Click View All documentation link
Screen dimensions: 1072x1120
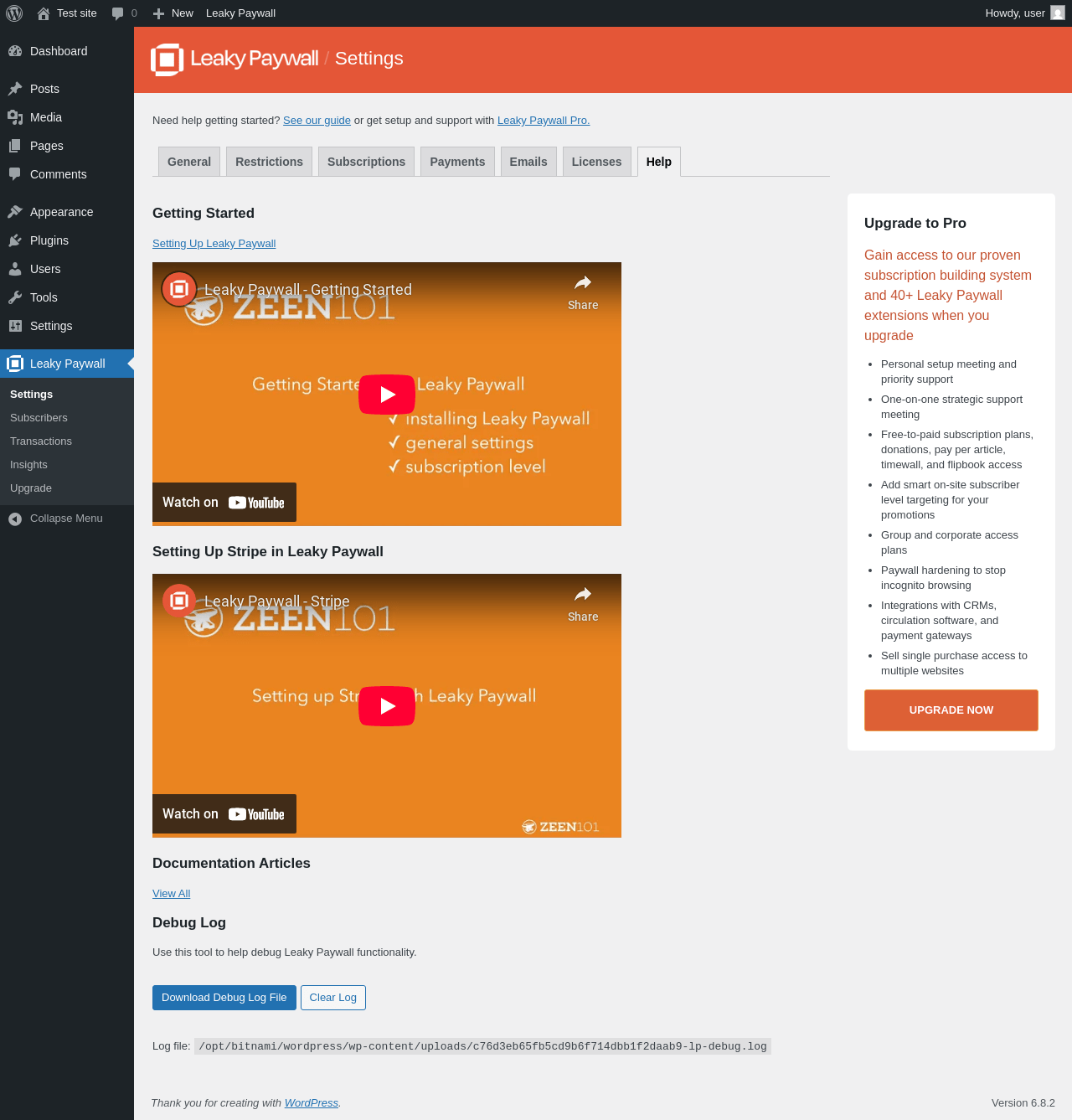(171, 894)
